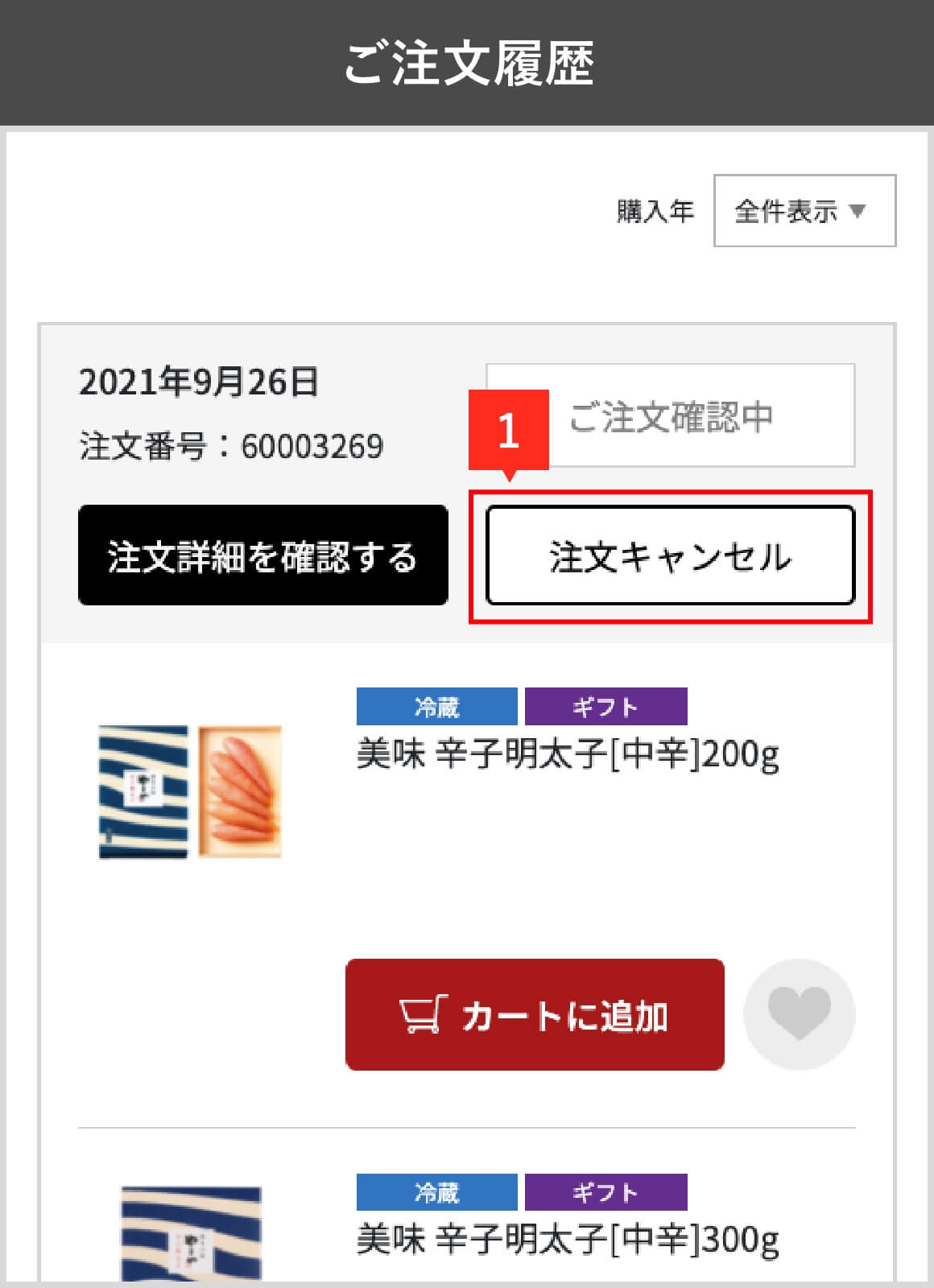Screen dimensions: 934x1288
Task: Click the 注文キャンセル button
Action: 670,555
